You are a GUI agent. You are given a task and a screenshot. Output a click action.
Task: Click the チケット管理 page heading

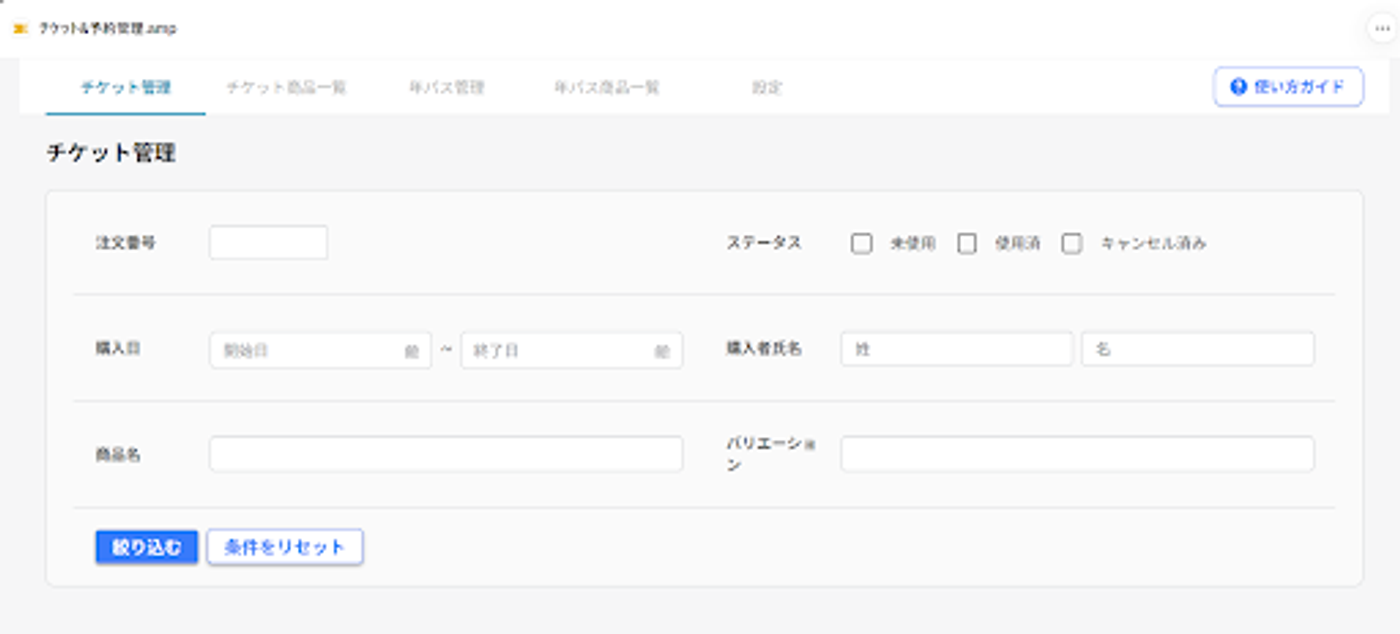pos(111,153)
